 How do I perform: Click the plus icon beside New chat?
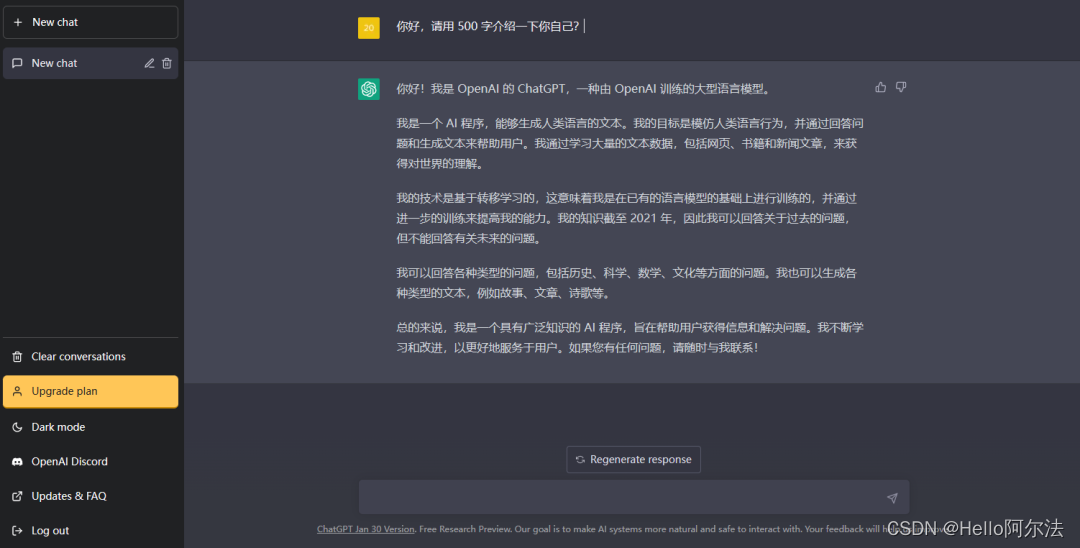pyautogui.click(x=18, y=22)
